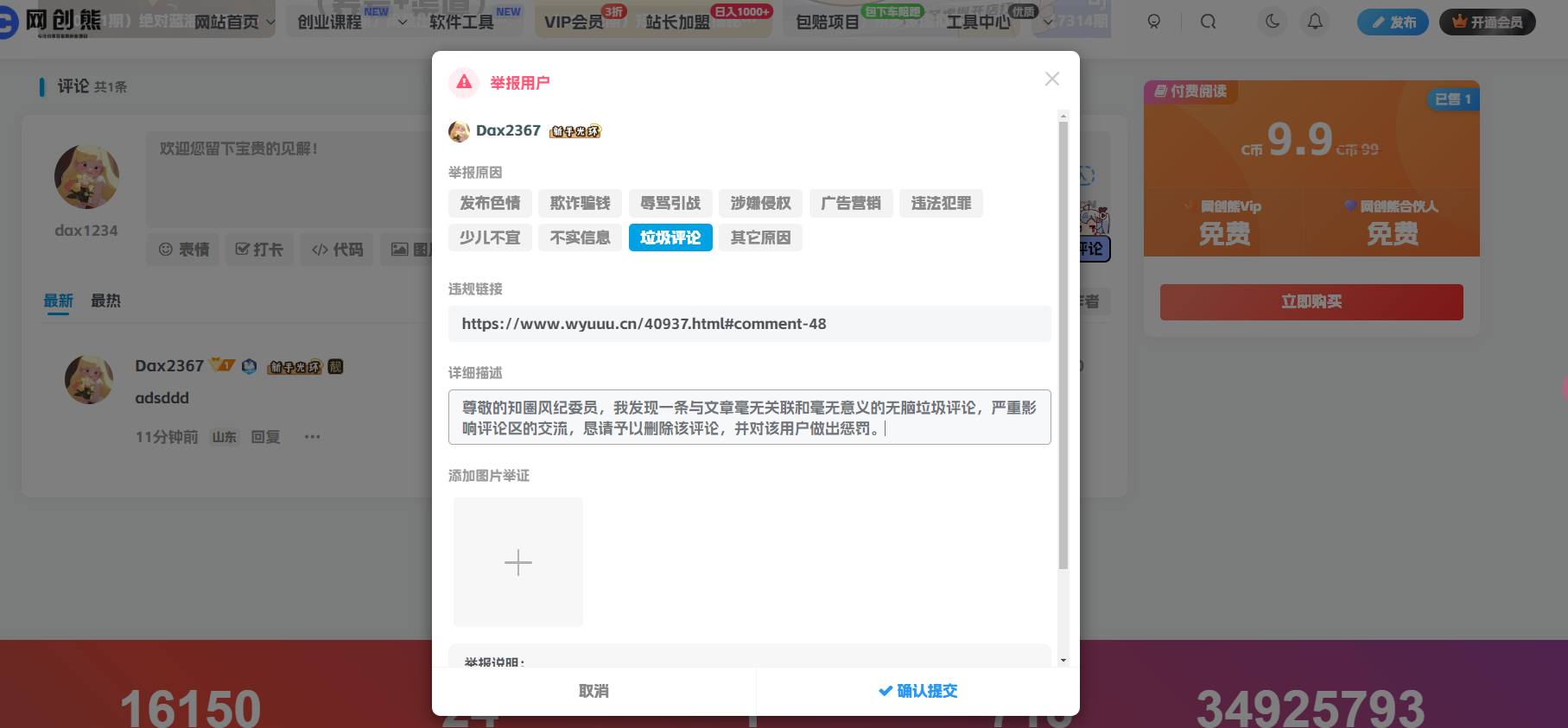Focus the comment input box
Viewport: 1568px width, 728px height.
(289, 179)
